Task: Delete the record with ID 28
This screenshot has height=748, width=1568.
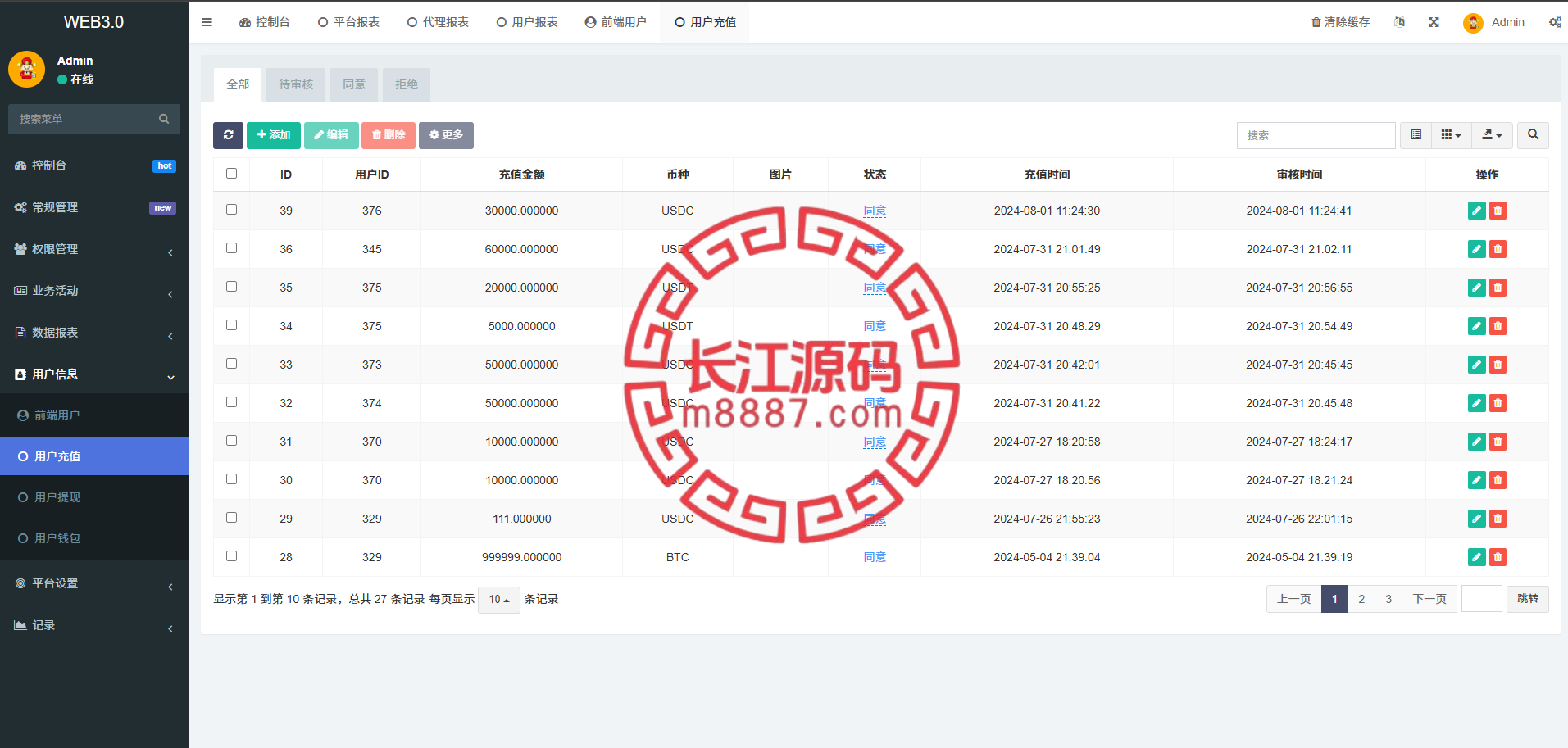Action: (x=1498, y=557)
